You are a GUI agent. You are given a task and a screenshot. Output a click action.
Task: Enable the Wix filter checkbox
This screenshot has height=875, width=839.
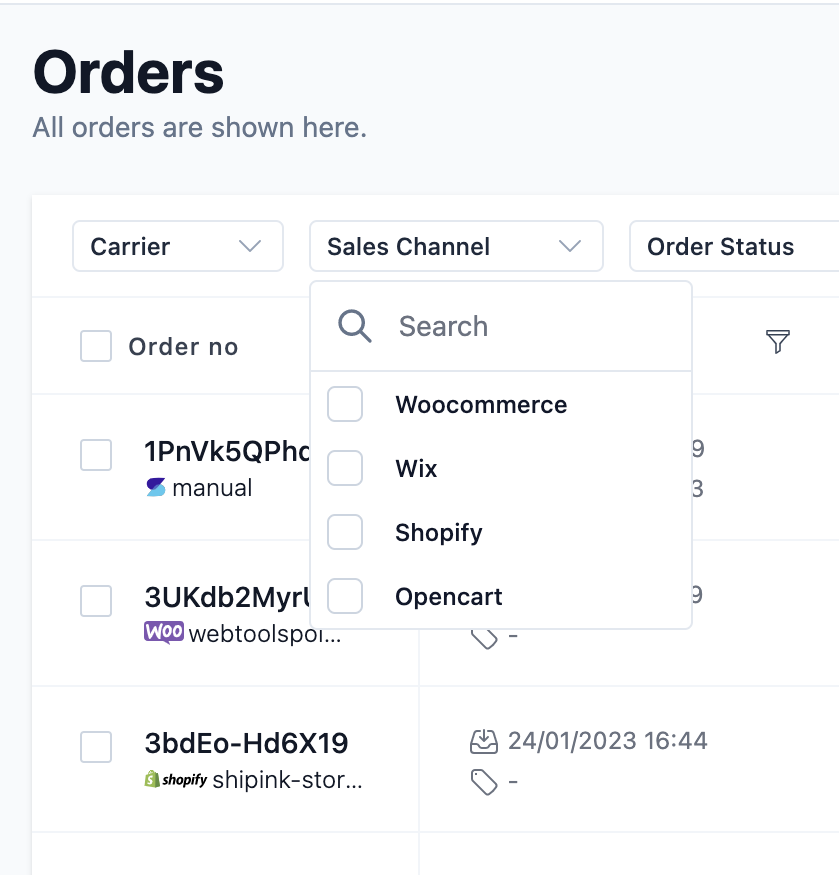[x=345, y=468]
